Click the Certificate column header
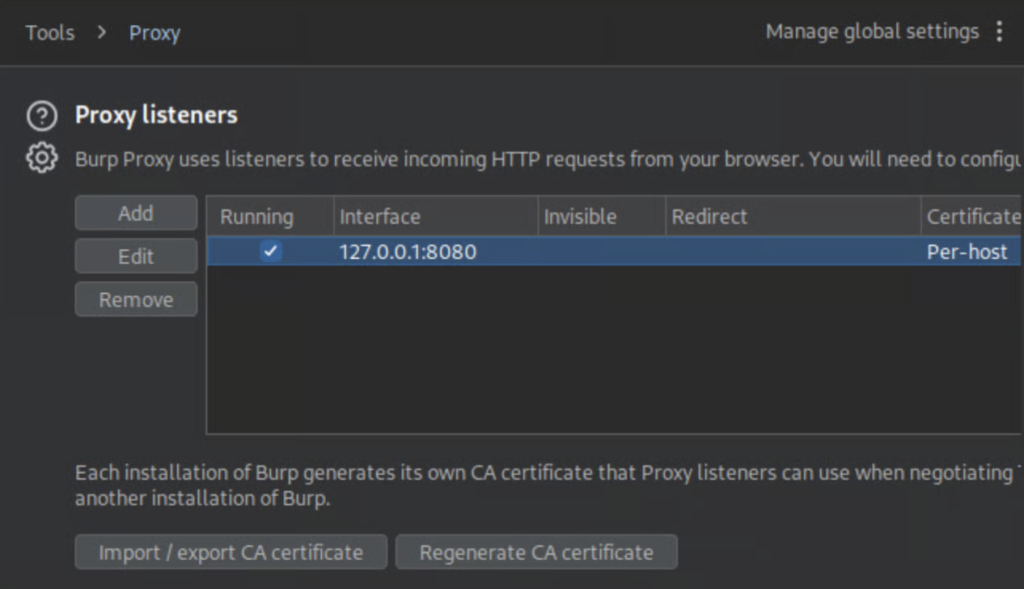1024x589 pixels. pos(973,216)
